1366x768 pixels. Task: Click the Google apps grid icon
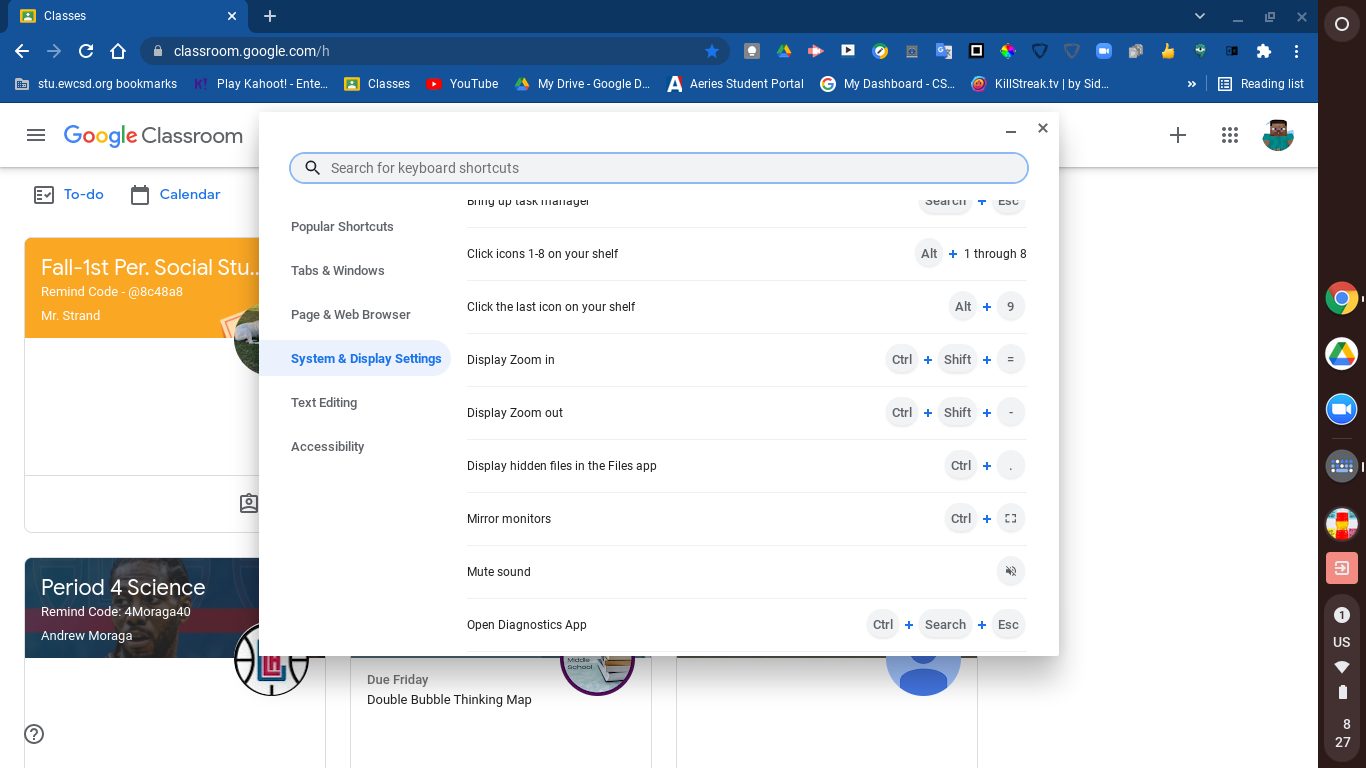[x=1230, y=135]
